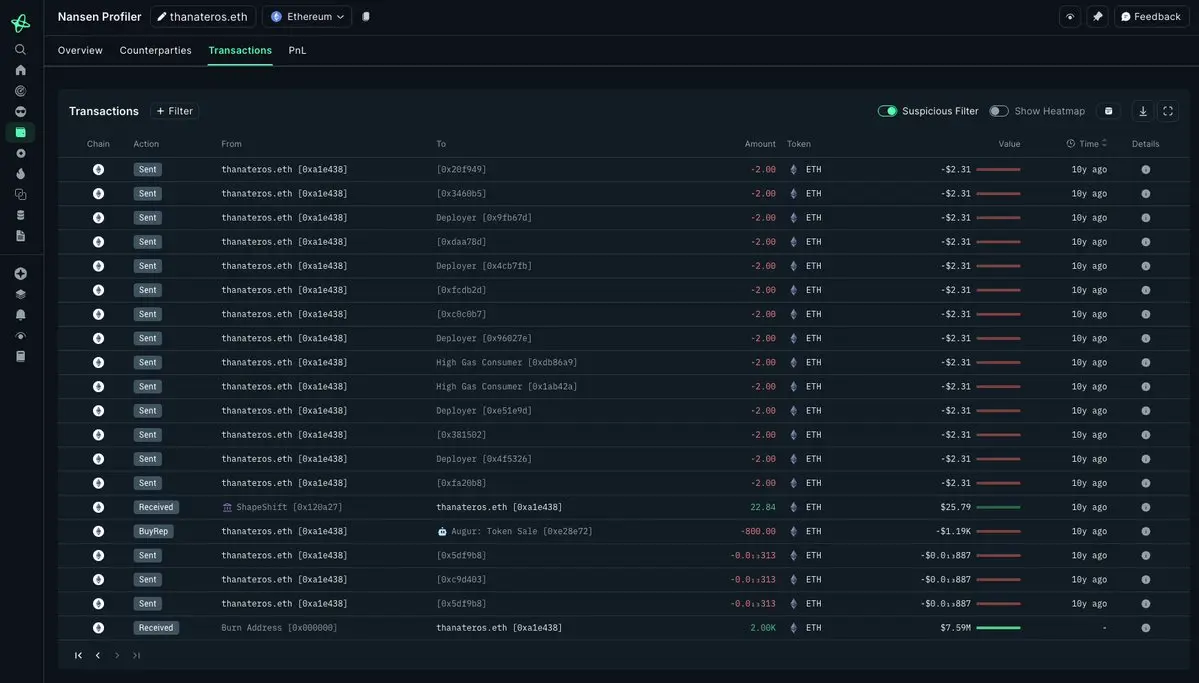Open Deployer [0x4f5326] address
The width and height of the screenshot is (1199, 683).
tap(484, 459)
